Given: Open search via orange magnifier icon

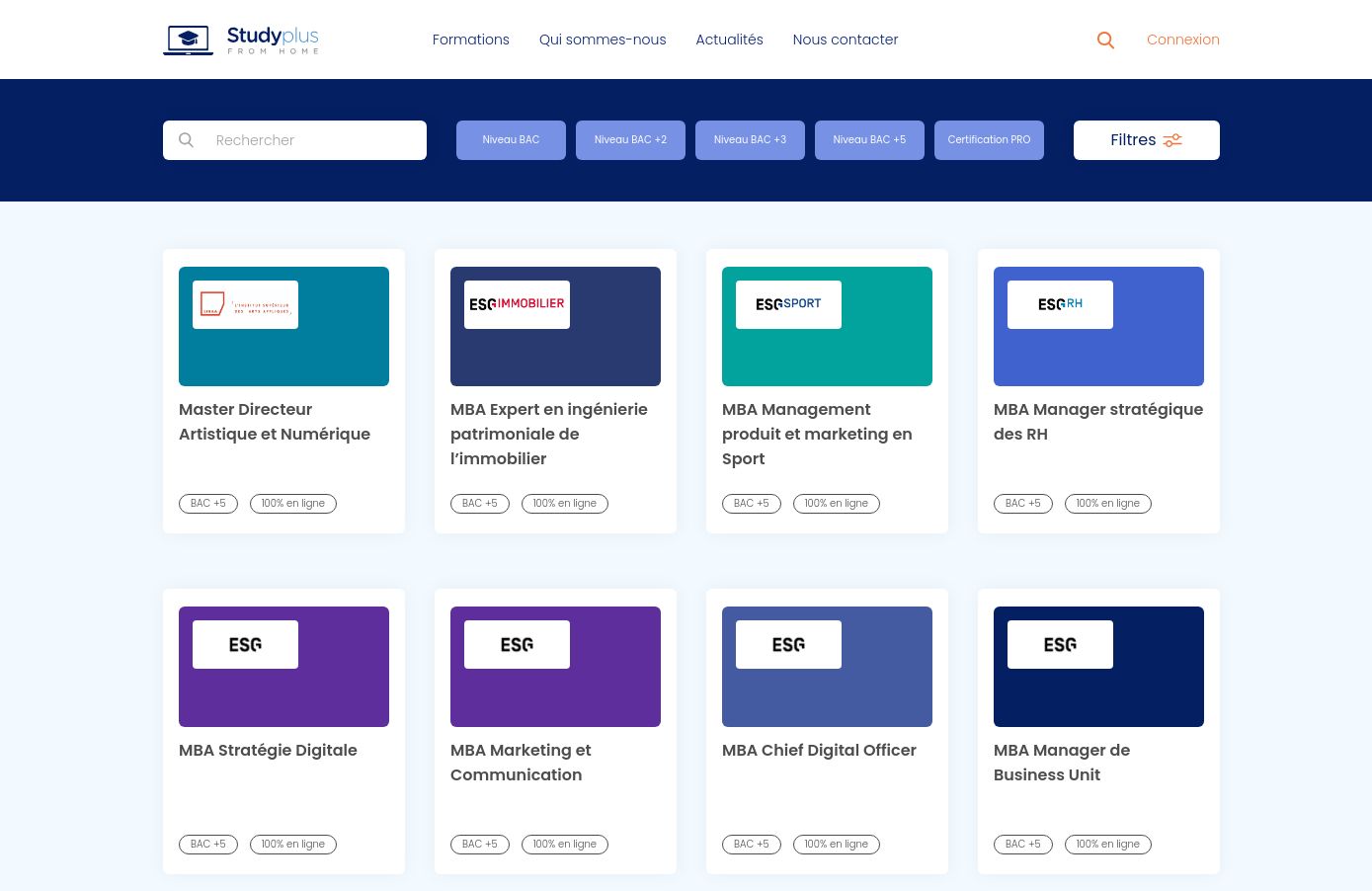Looking at the screenshot, I should pyautogui.click(x=1105, y=40).
